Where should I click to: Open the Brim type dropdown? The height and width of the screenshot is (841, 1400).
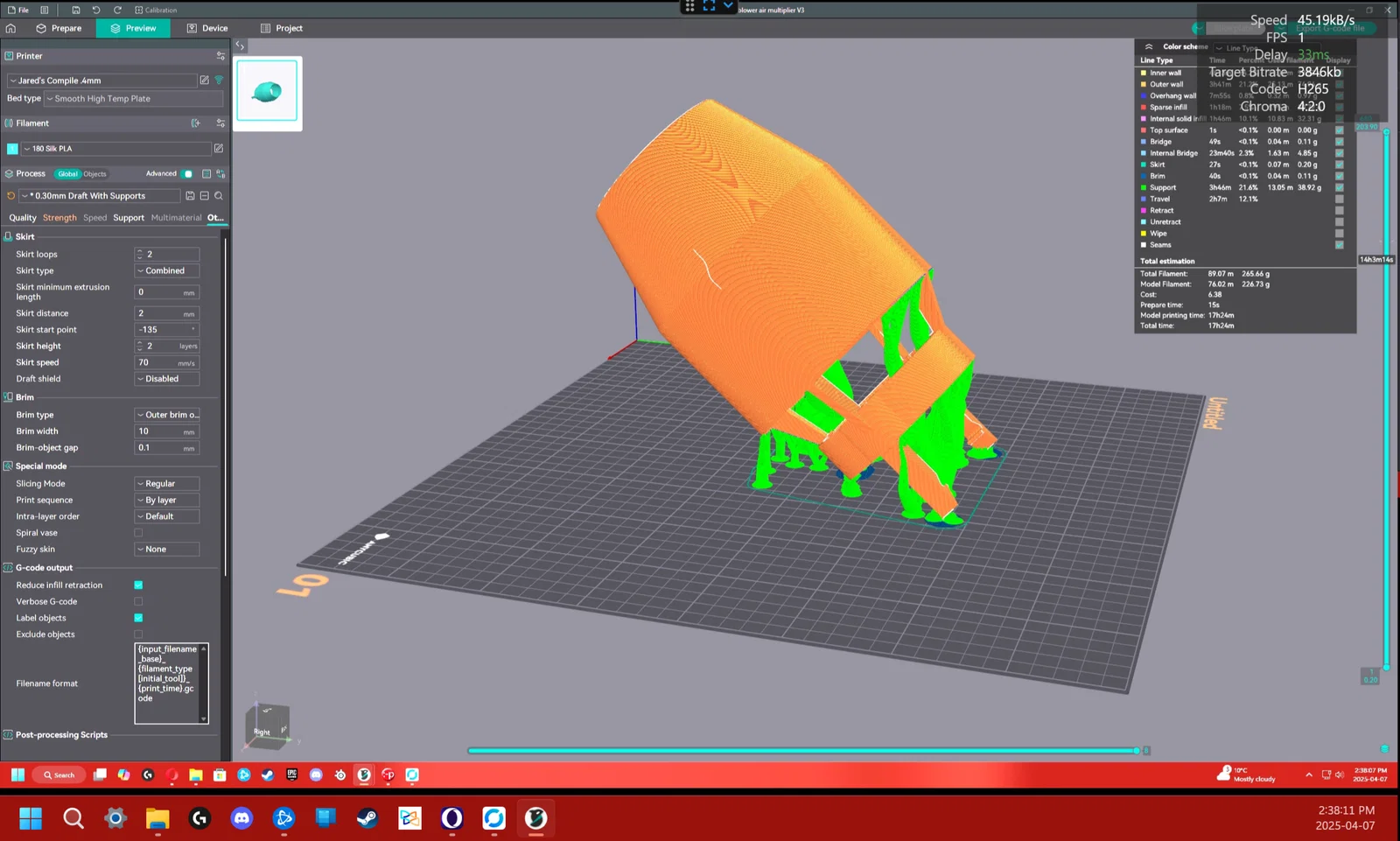pos(167,415)
